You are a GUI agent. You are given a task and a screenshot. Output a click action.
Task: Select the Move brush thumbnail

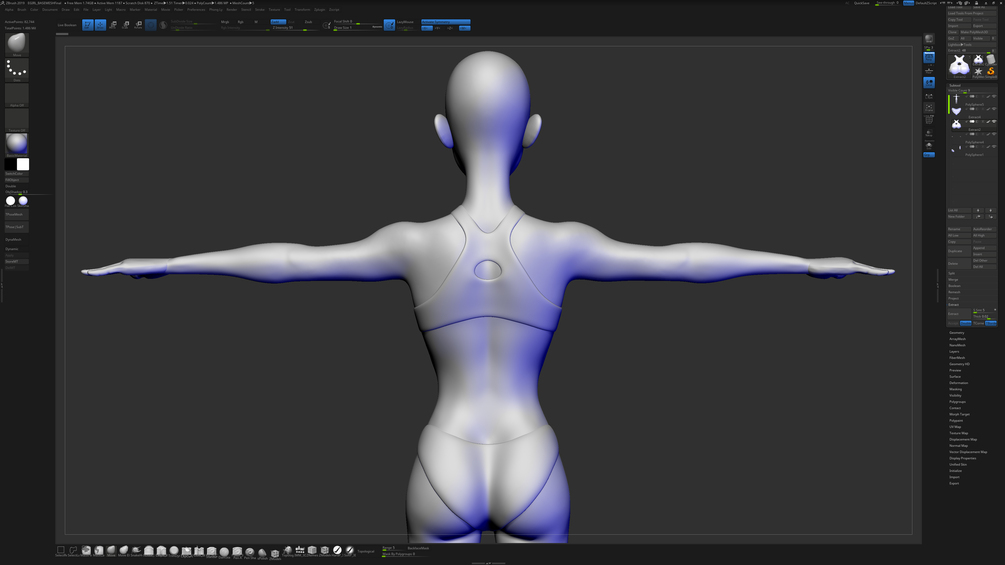pyautogui.click(x=17, y=44)
